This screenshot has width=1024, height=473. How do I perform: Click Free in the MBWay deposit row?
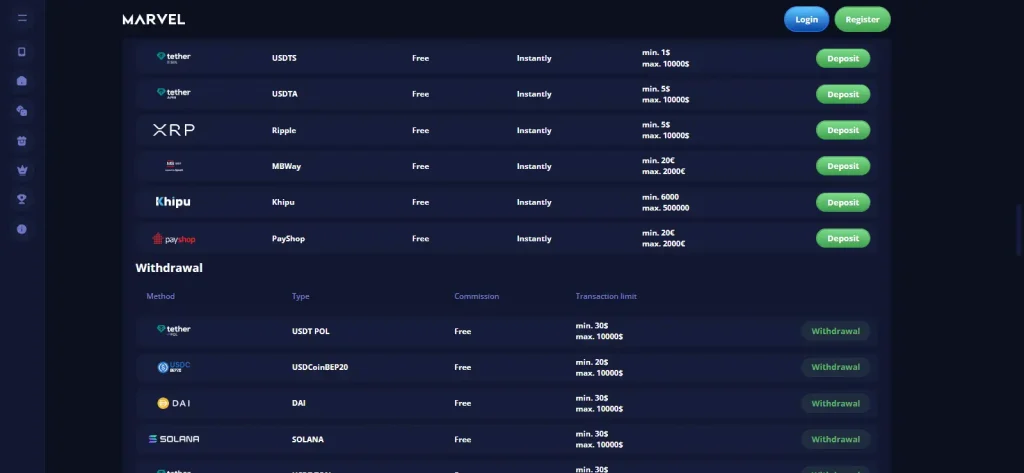pos(421,166)
